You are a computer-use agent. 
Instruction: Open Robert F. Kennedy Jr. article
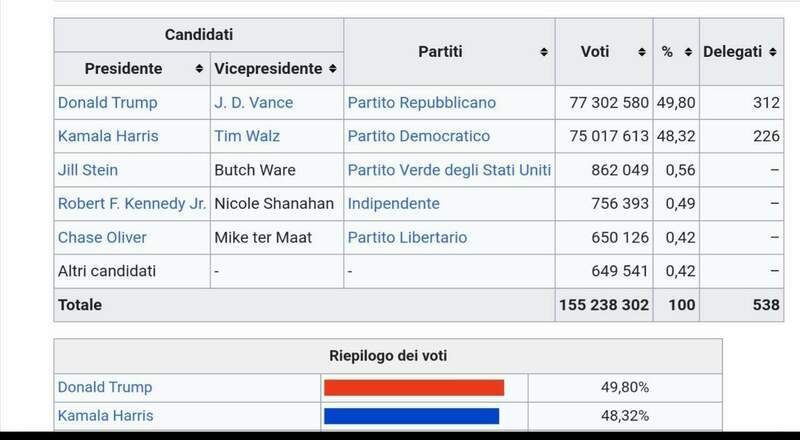[132, 203]
